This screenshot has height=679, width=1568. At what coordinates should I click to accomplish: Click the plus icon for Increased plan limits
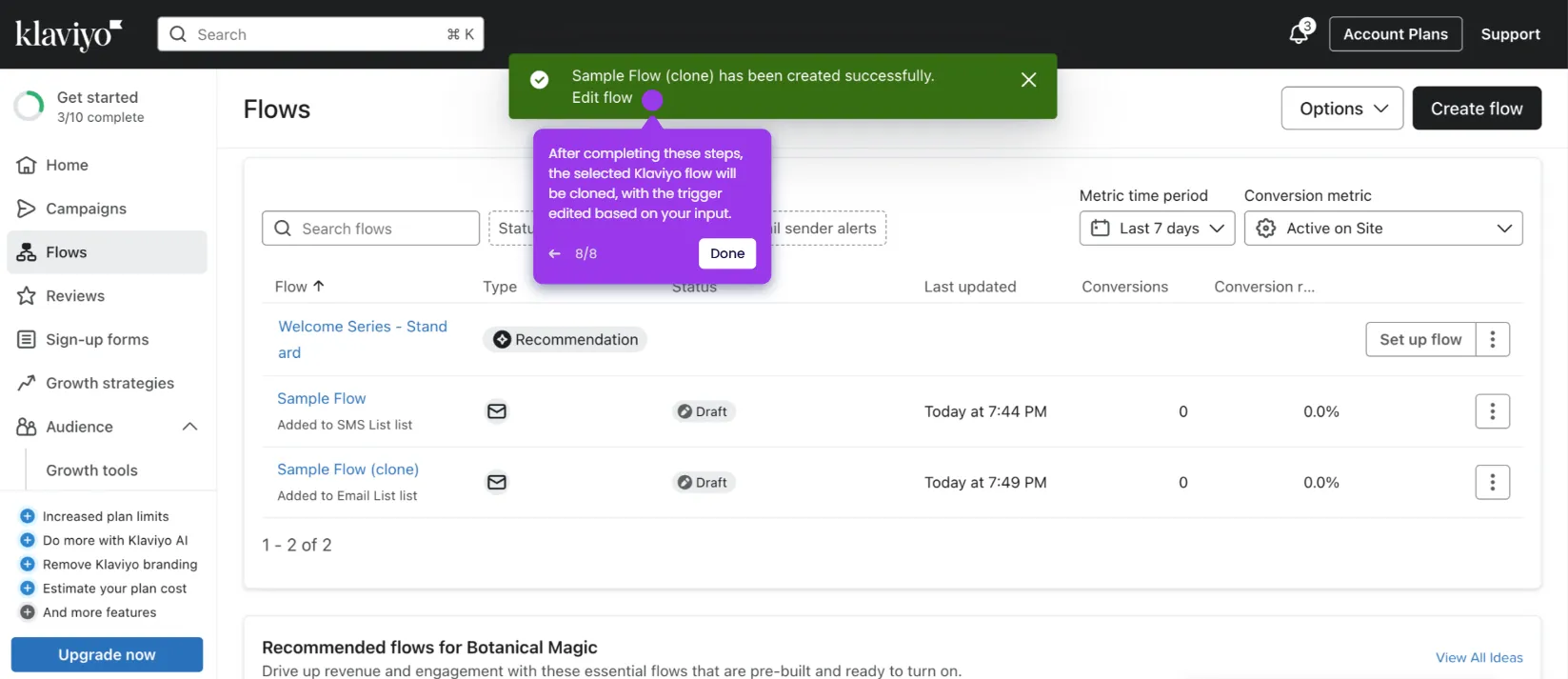[28, 516]
